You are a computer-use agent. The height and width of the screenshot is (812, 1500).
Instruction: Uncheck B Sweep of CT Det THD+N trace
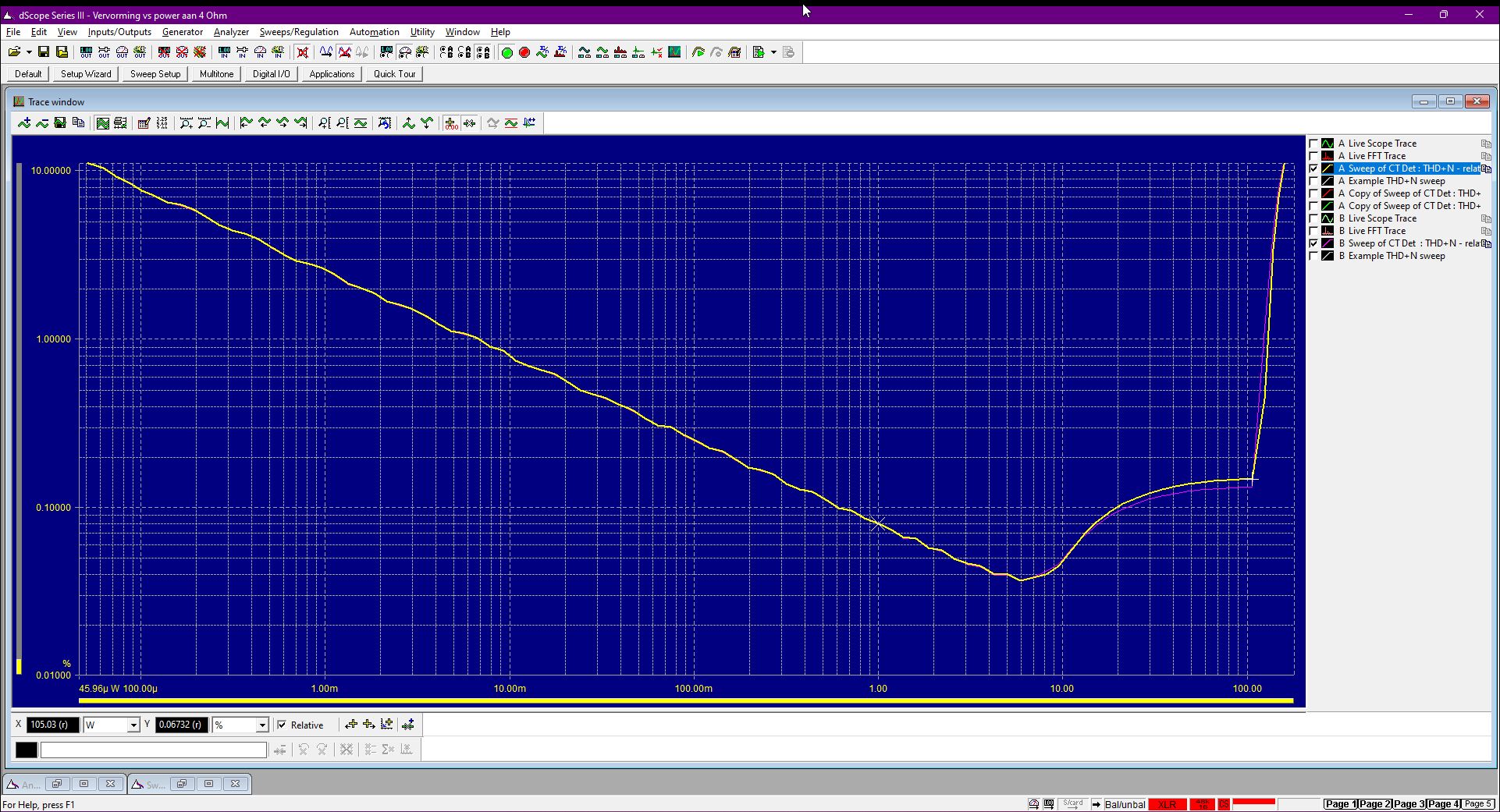(x=1313, y=243)
